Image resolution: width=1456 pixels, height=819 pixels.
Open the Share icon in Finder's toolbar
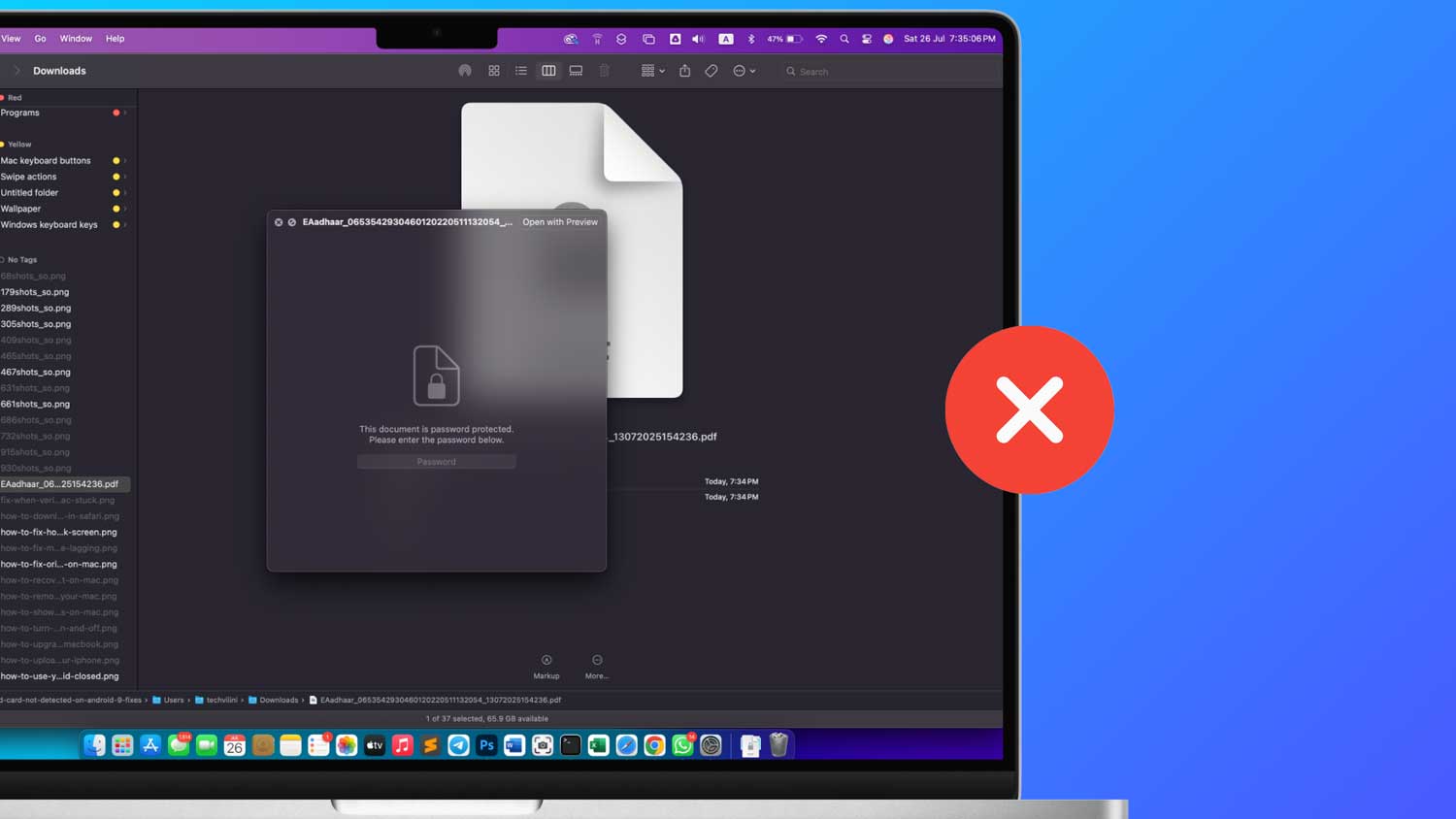[x=684, y=70]
